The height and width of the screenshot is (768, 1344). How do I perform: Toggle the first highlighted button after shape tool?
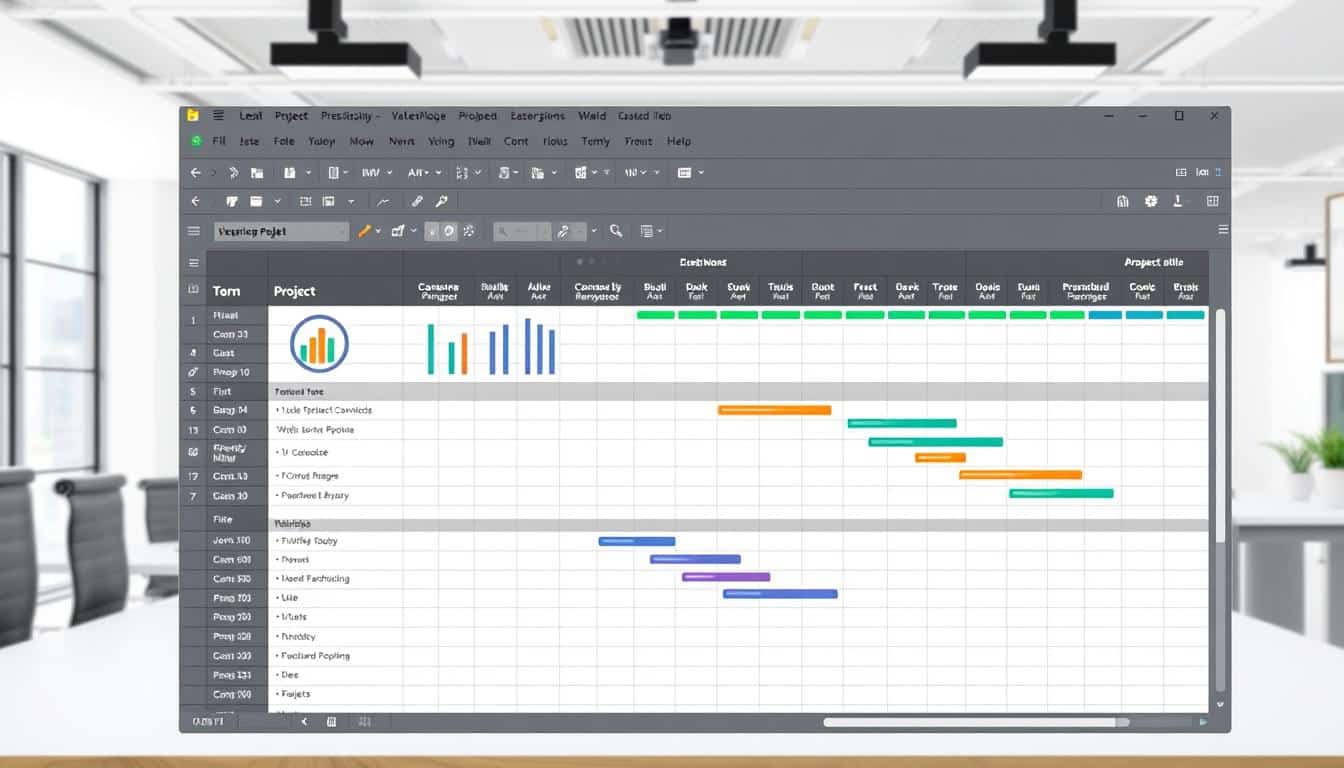(433, 231)
